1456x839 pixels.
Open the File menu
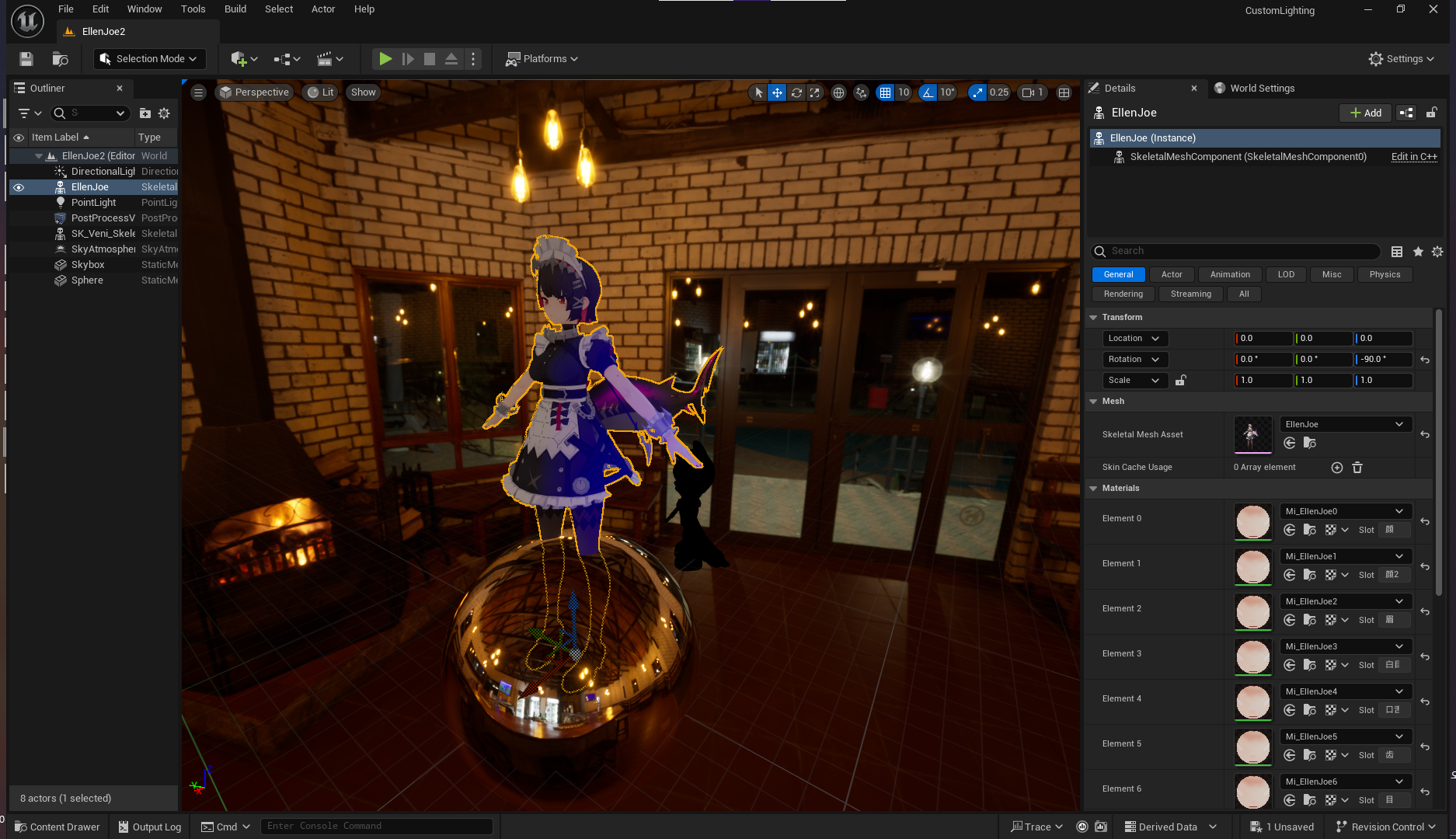(x=66, y=9)
